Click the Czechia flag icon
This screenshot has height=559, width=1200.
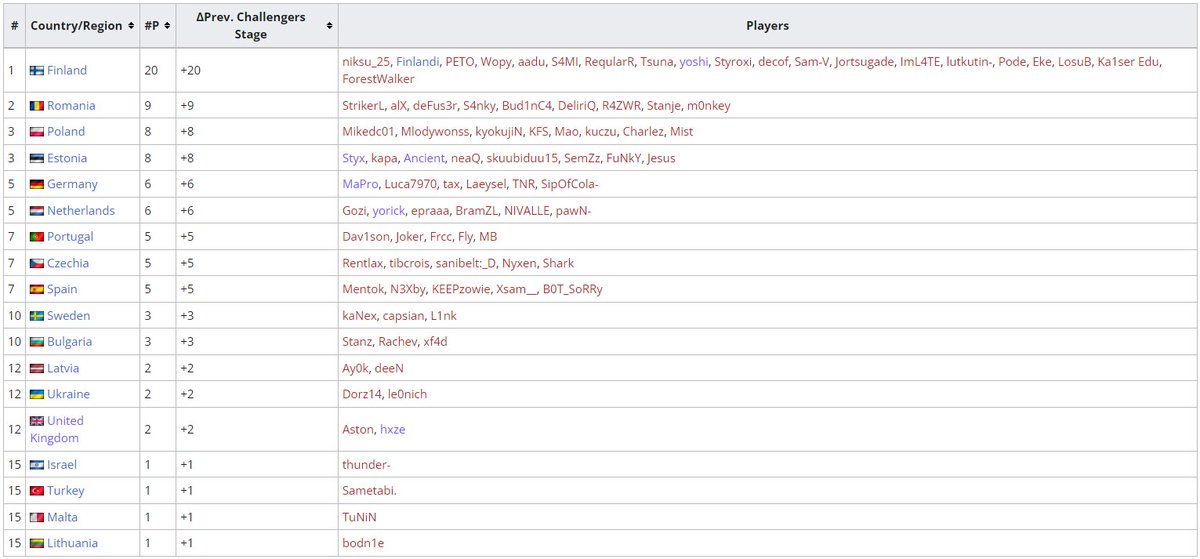click(x=37, y=264)
